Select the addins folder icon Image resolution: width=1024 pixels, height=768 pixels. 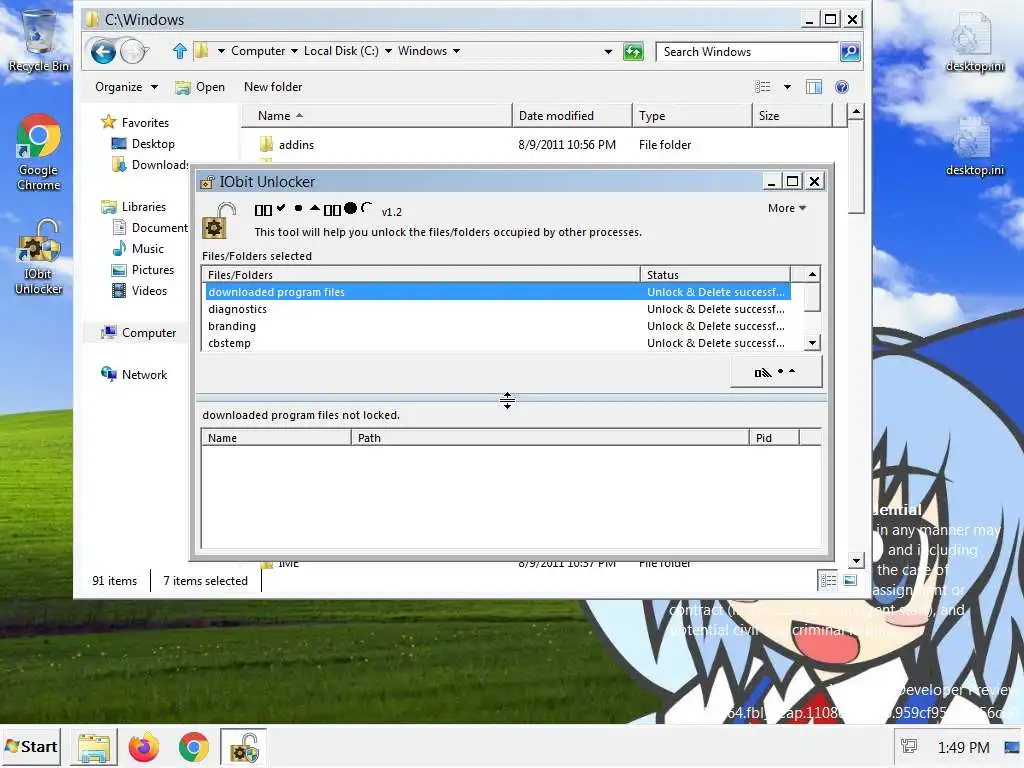(266, 144)
